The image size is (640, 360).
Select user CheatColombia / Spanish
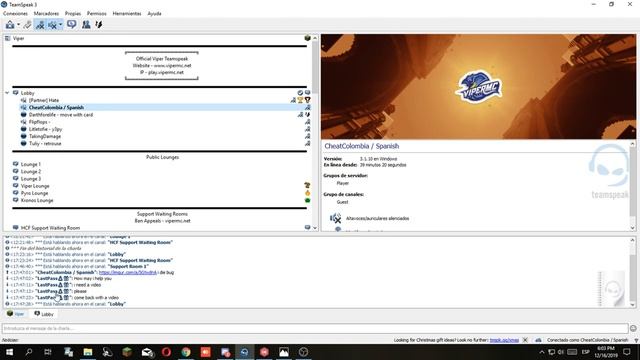56,108
